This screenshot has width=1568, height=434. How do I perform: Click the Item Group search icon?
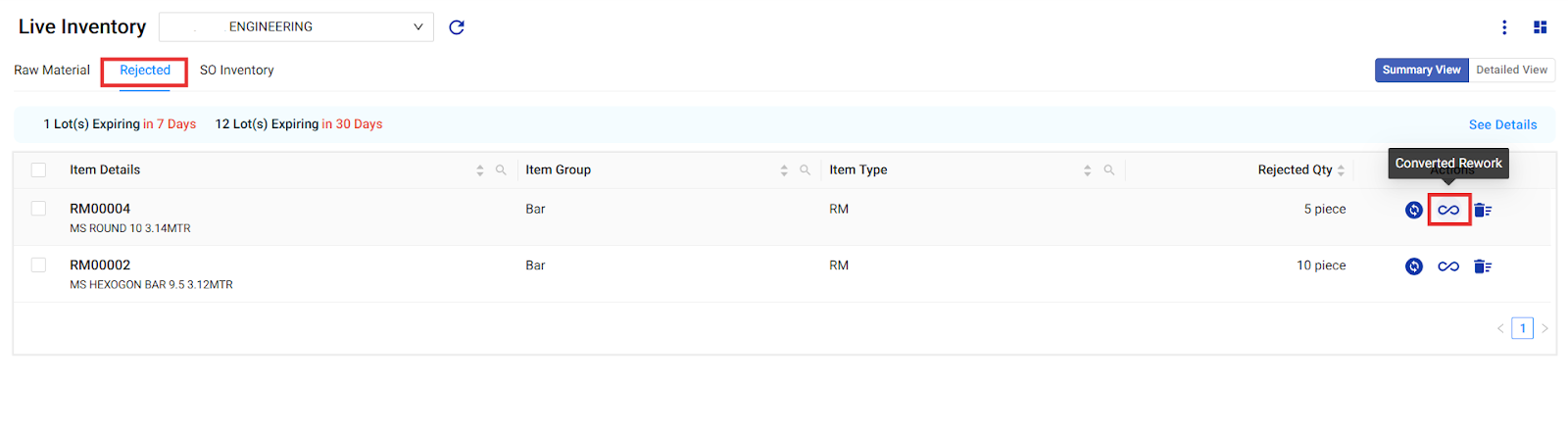coord(805,170)
